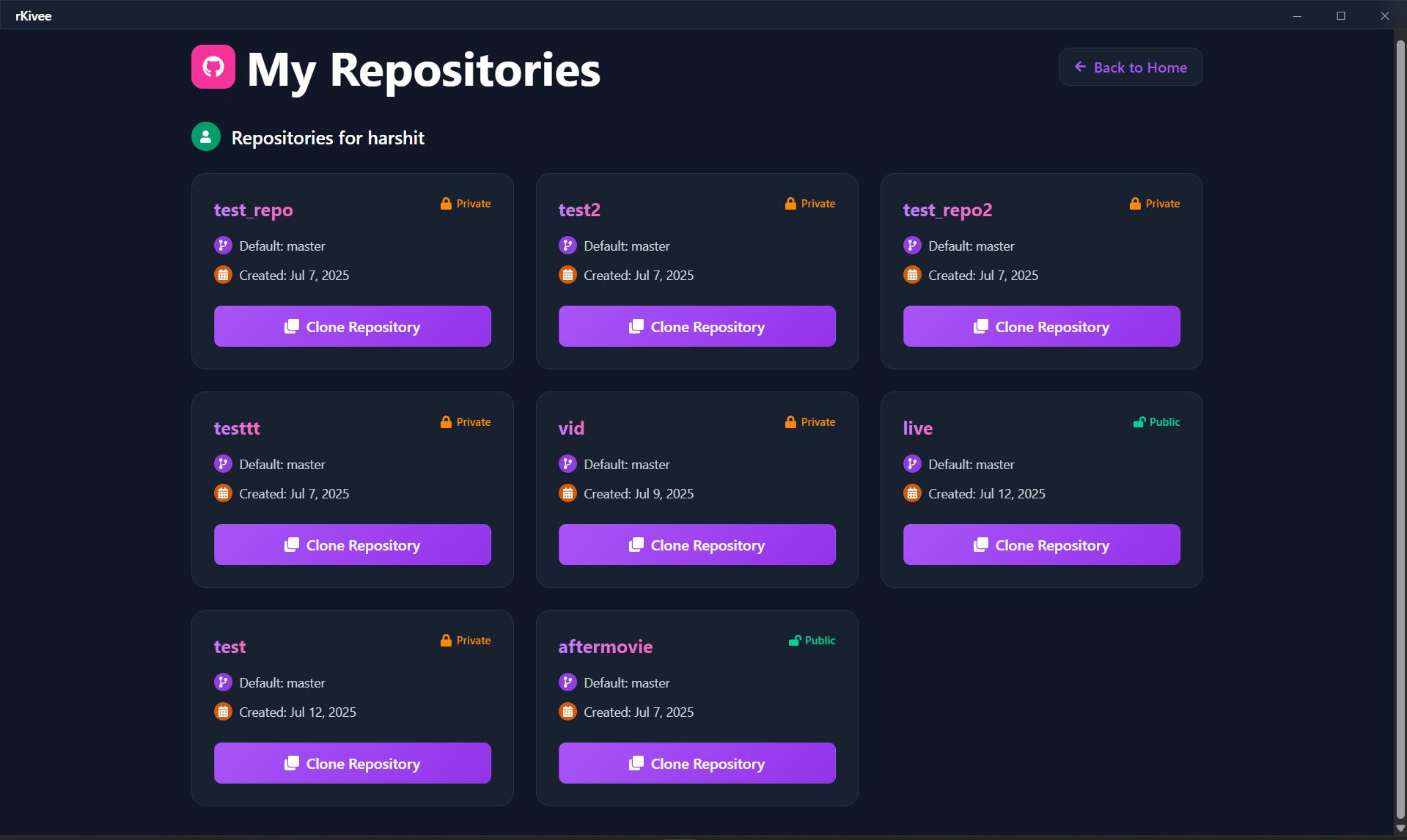
Task: Select the test_repo2 repository name
Action: click(x=947, y=210)
